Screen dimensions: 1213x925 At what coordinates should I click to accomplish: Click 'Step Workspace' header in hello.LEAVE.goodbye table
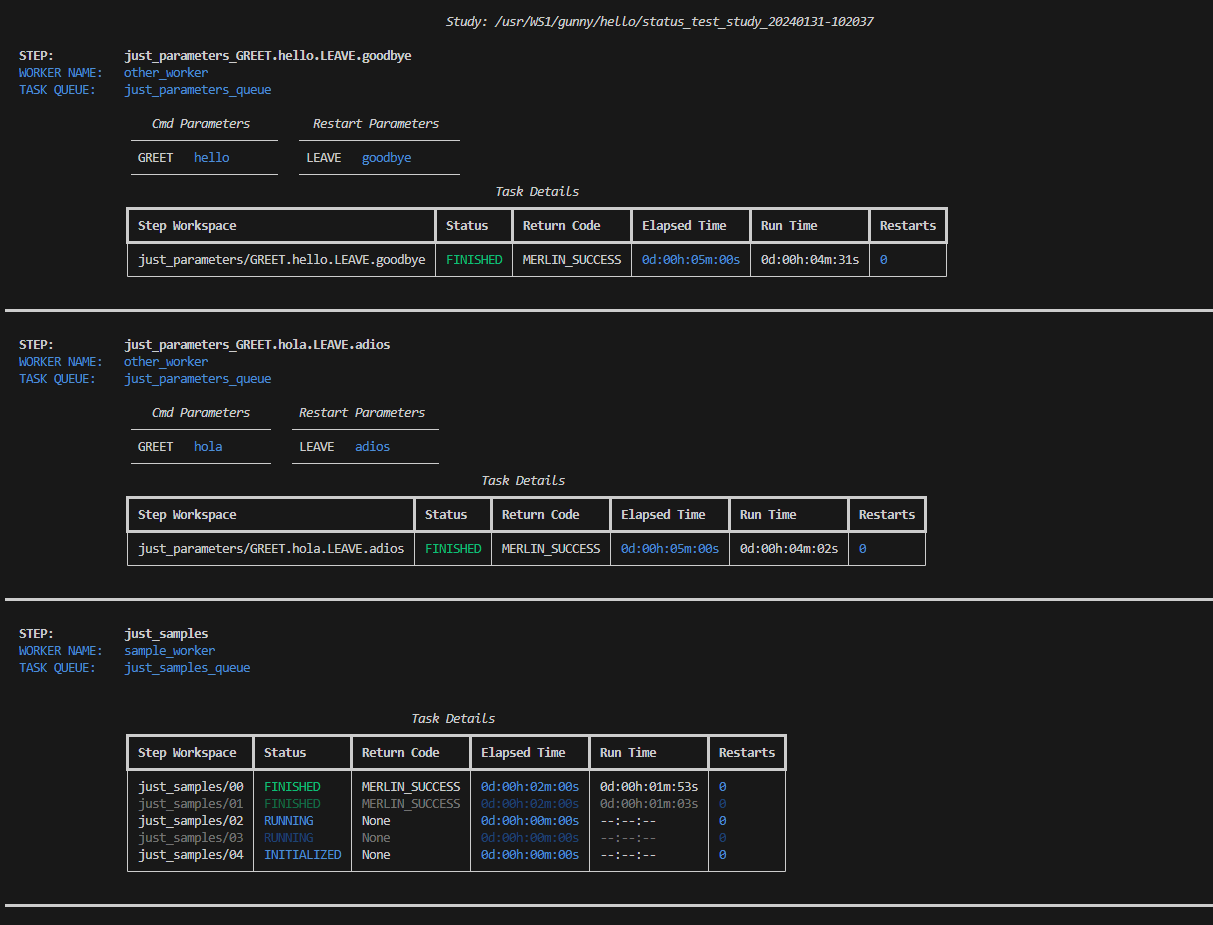(x=187, y=226)
